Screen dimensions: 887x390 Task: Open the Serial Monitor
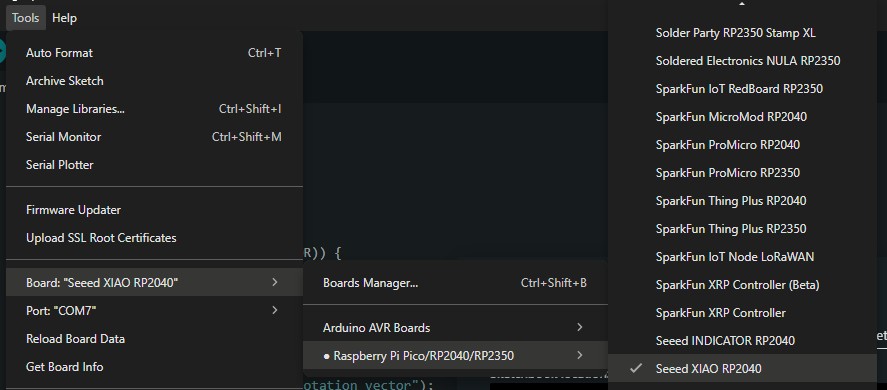tap(154, 137)
